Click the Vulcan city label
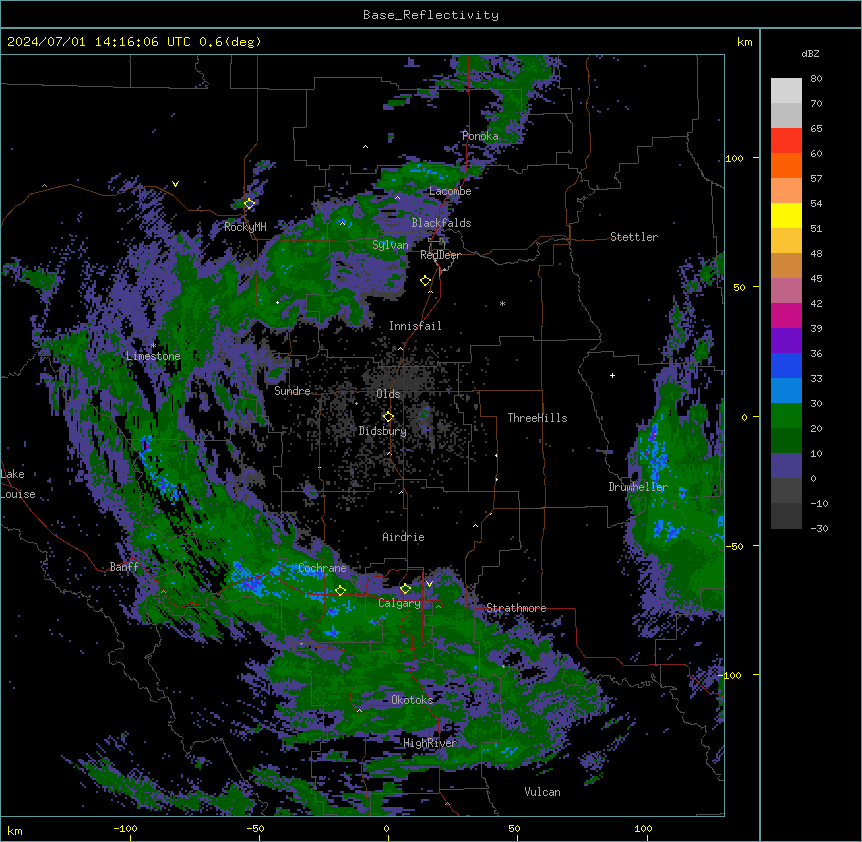The height and width of the screenshot is (842, 862). click(542, 792)
